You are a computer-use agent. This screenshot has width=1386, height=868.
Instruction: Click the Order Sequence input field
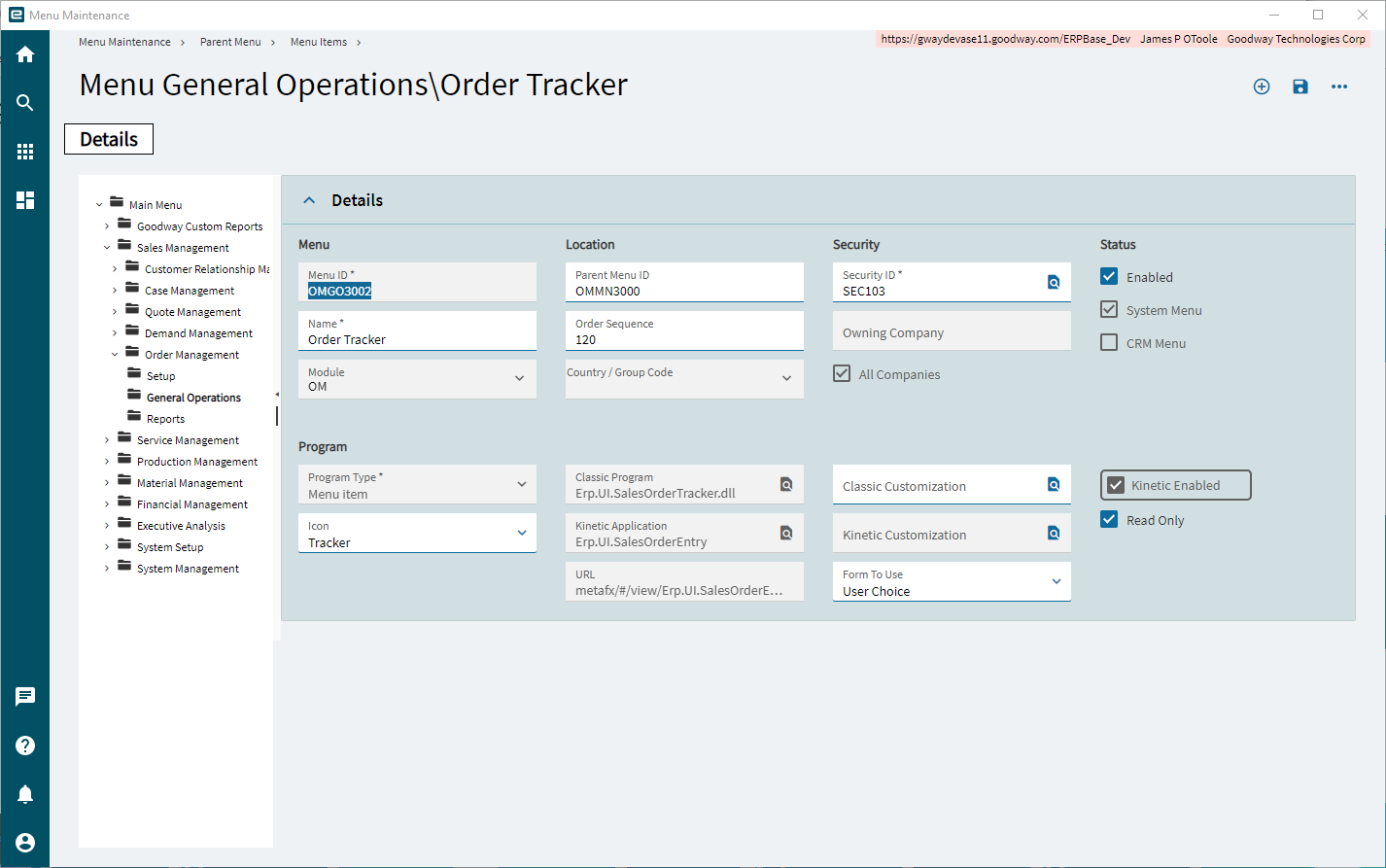[684, 330]
